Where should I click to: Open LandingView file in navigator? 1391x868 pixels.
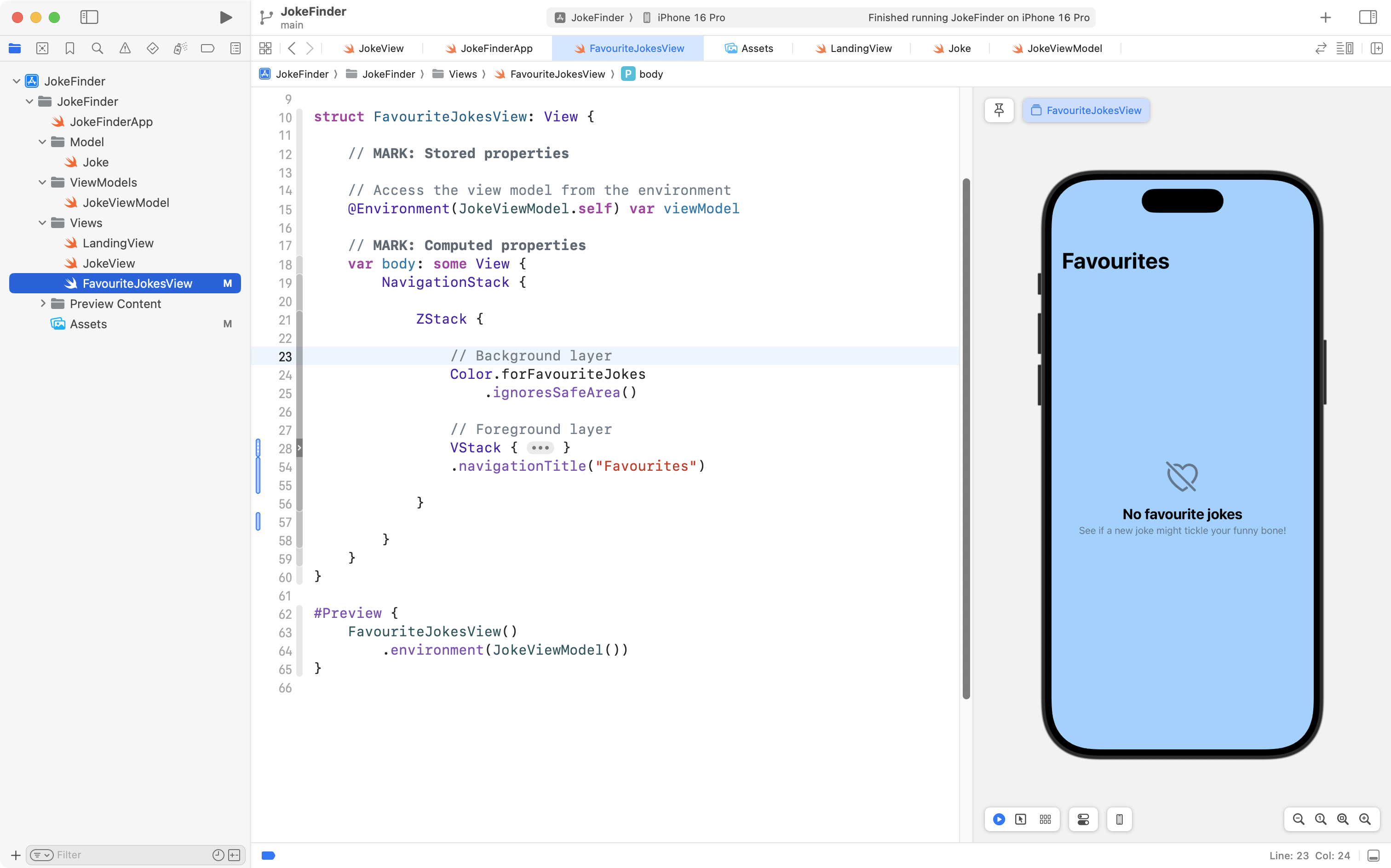tap(118, 243)
